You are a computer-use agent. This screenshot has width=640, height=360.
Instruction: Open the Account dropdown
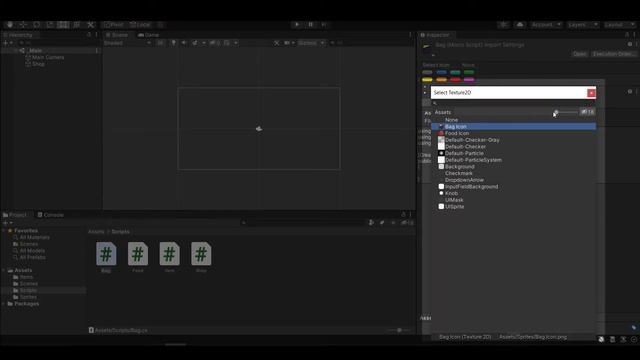click(546, 24)
